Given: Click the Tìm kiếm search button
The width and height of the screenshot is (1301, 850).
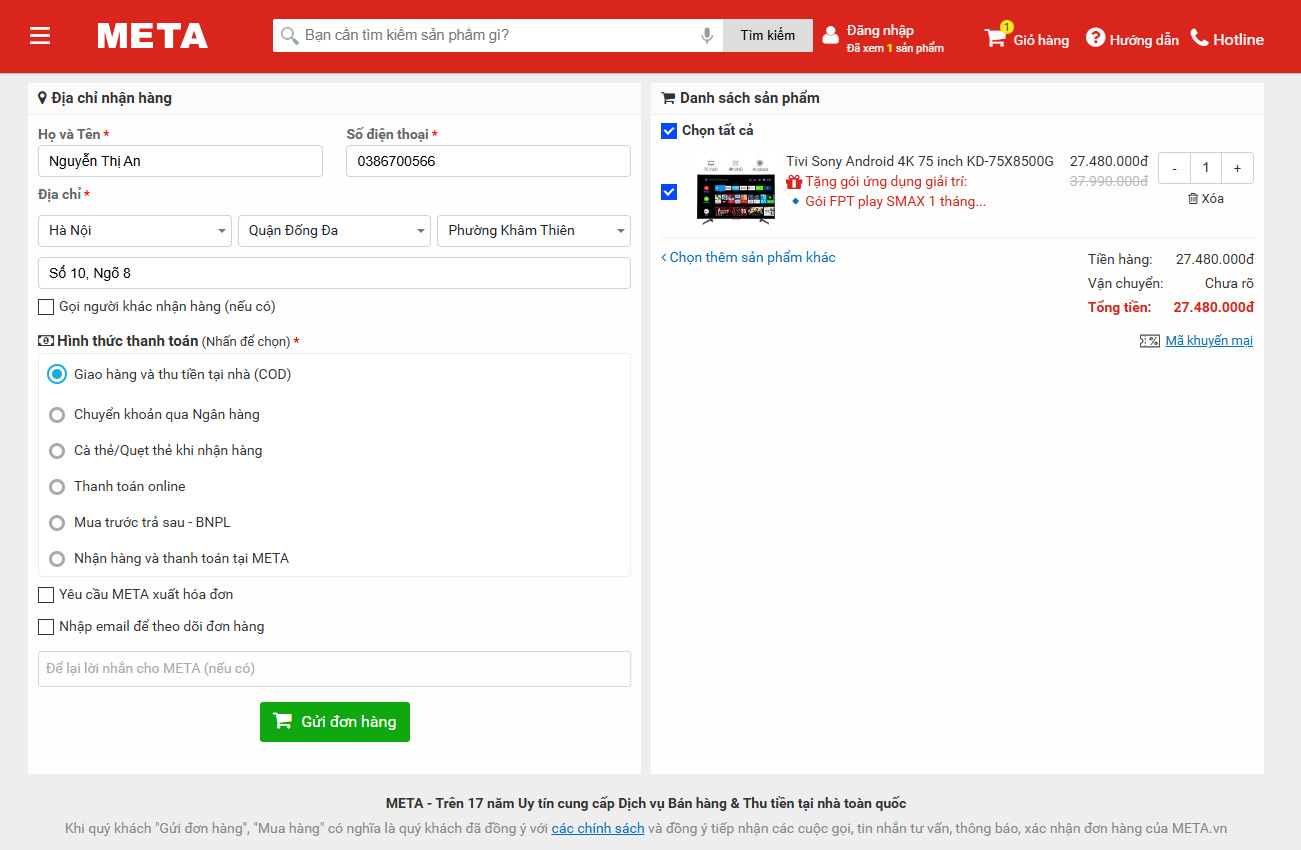Looking at the screenshot, I should [768, 36].
